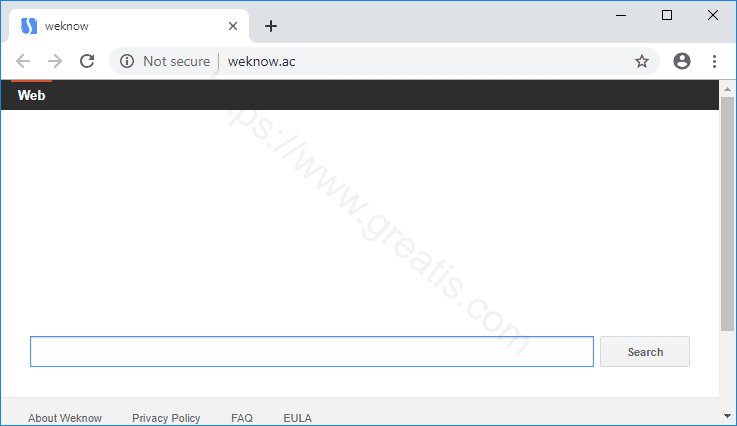Reload the weknow.ac page
737x426 pixels.
[x=87, y=61]
